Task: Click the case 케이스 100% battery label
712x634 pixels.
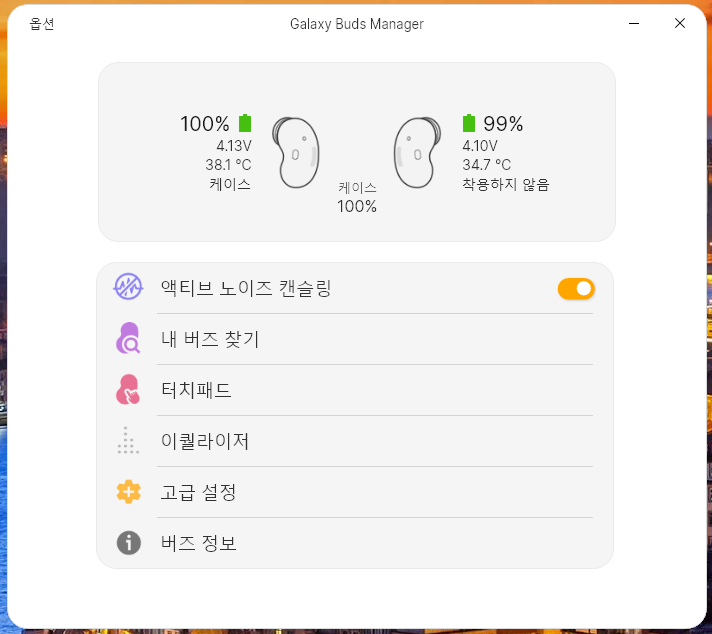Action: (357, 198)
